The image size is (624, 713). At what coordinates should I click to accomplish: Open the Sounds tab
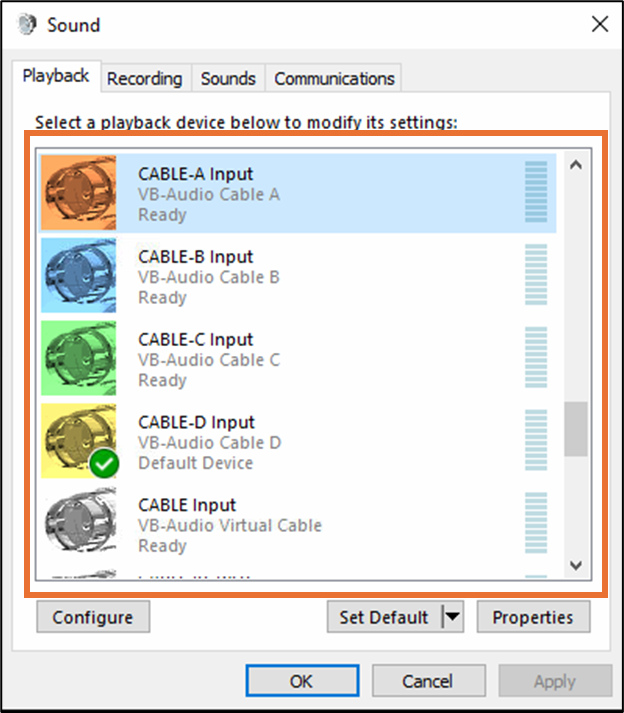tap(228, 79)
